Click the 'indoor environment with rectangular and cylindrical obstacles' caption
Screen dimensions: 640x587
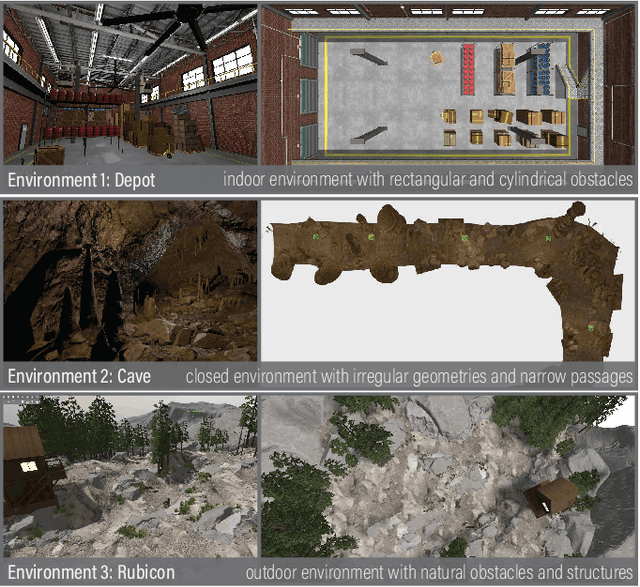[x=428, y=179]
